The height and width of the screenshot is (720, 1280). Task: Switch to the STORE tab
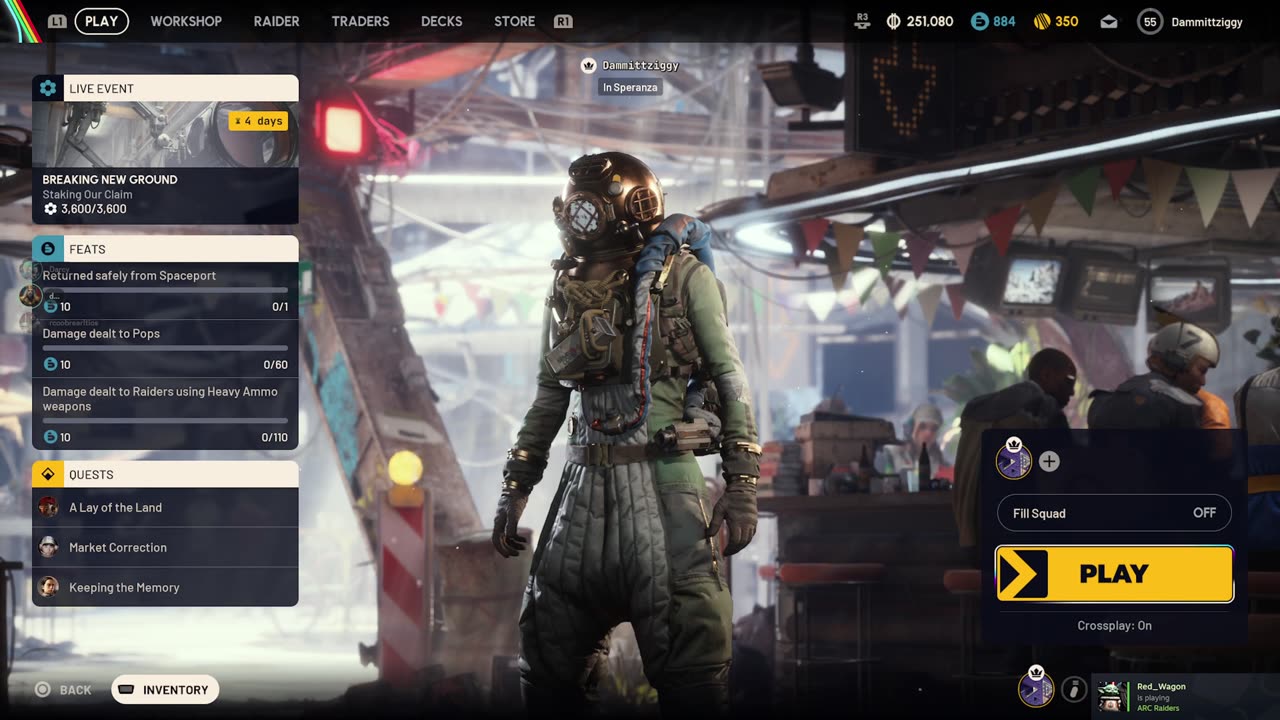click(x=514, y=21)
